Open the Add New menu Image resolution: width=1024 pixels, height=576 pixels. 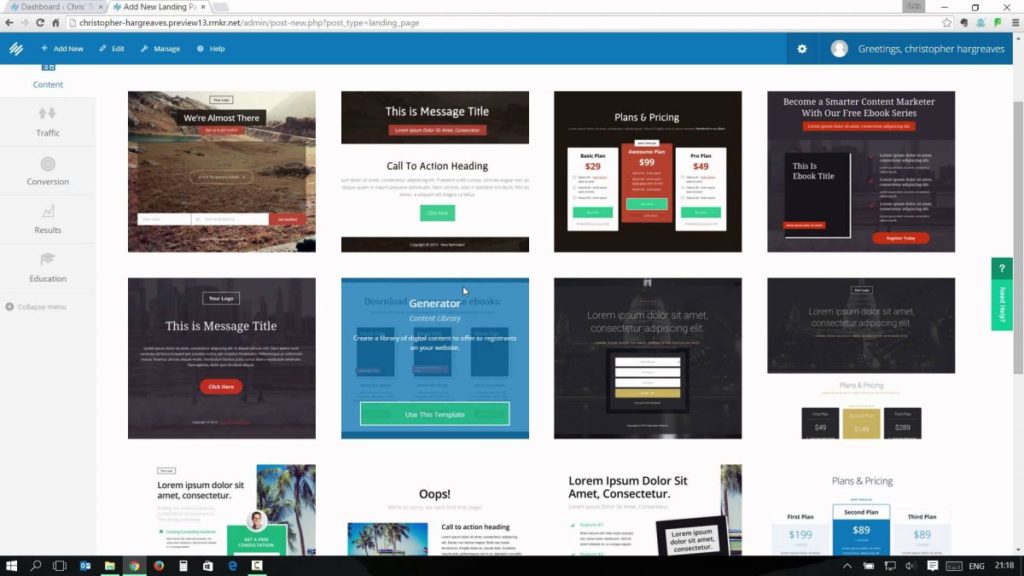coord(62,49)
